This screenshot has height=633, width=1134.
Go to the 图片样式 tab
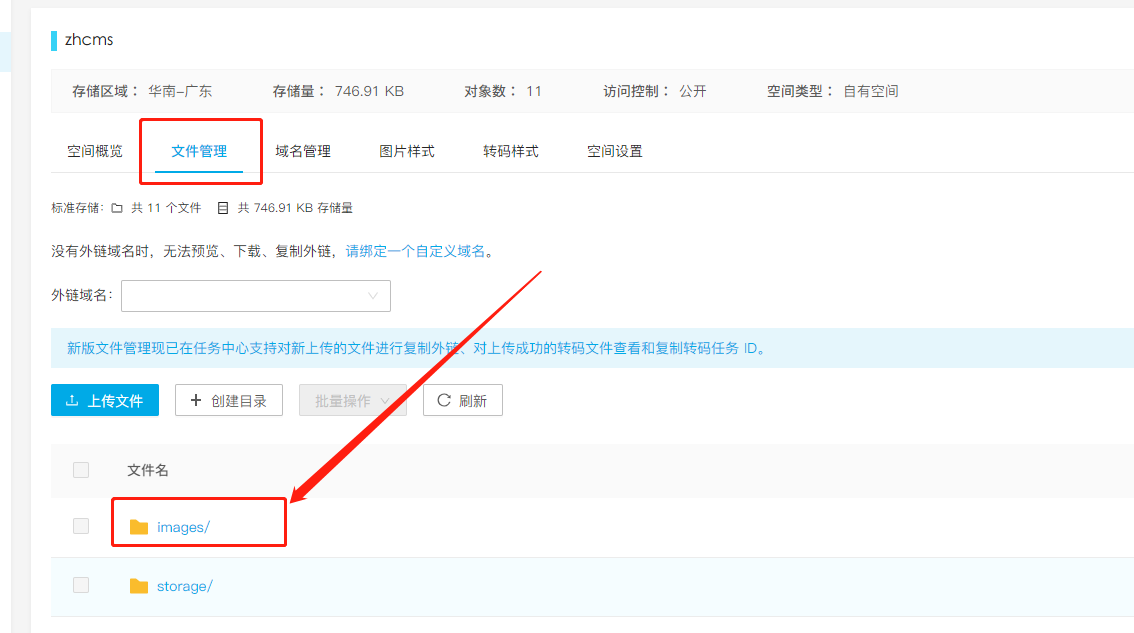pos(407,152)
